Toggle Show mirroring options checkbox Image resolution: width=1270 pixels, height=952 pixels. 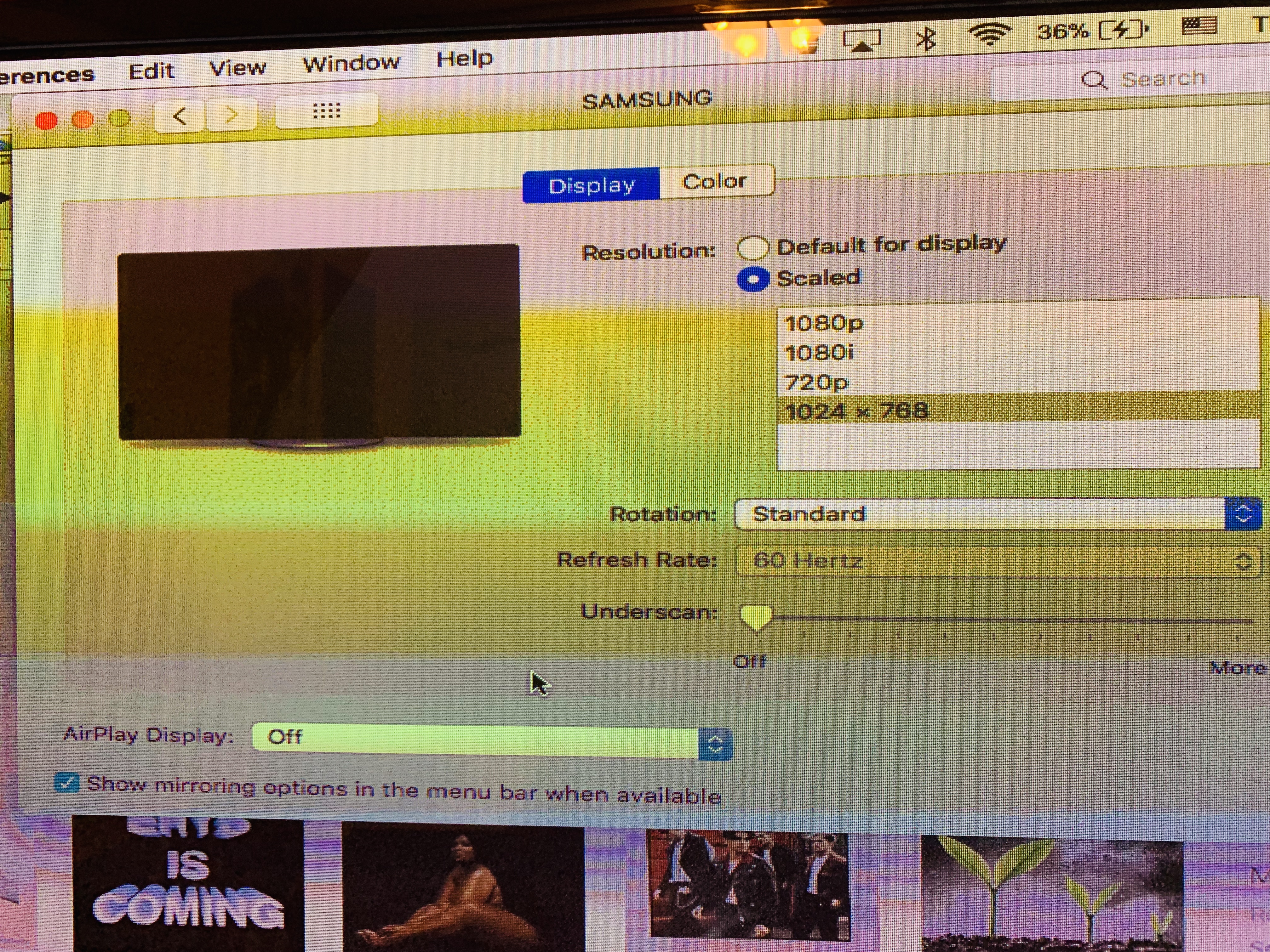point(66,782)
